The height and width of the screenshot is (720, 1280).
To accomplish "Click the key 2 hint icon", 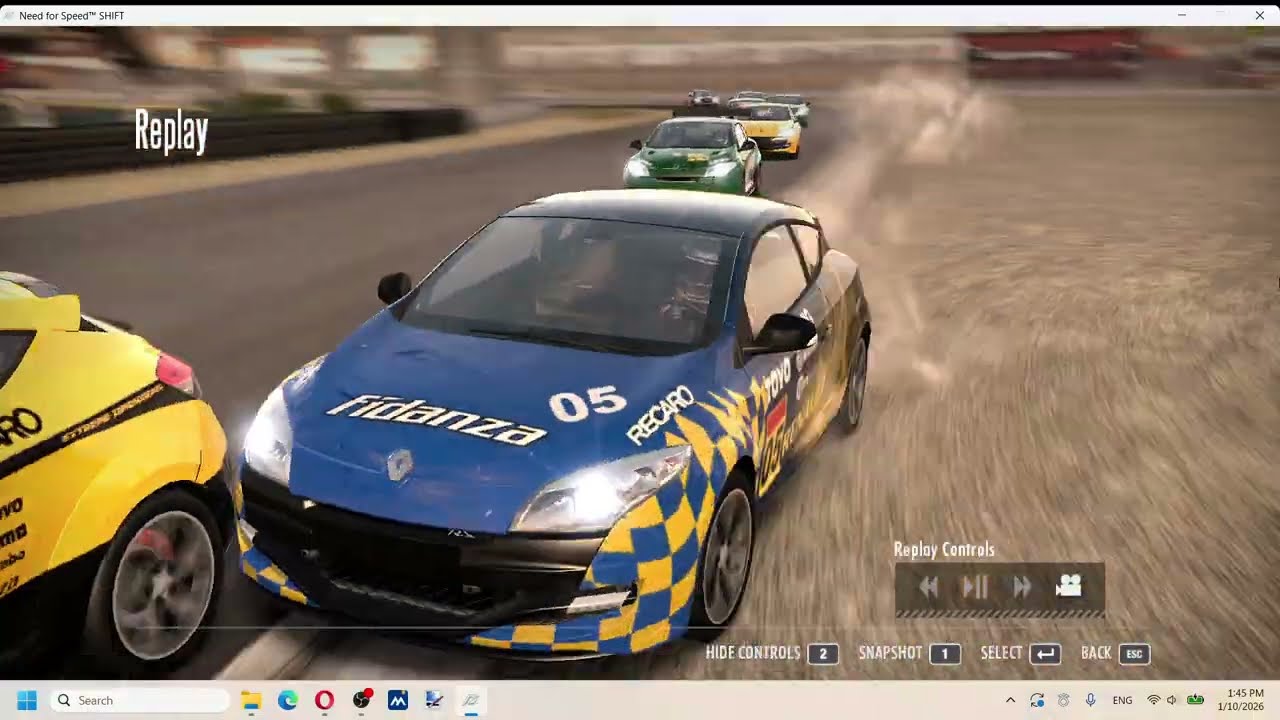I will point(823,654).
